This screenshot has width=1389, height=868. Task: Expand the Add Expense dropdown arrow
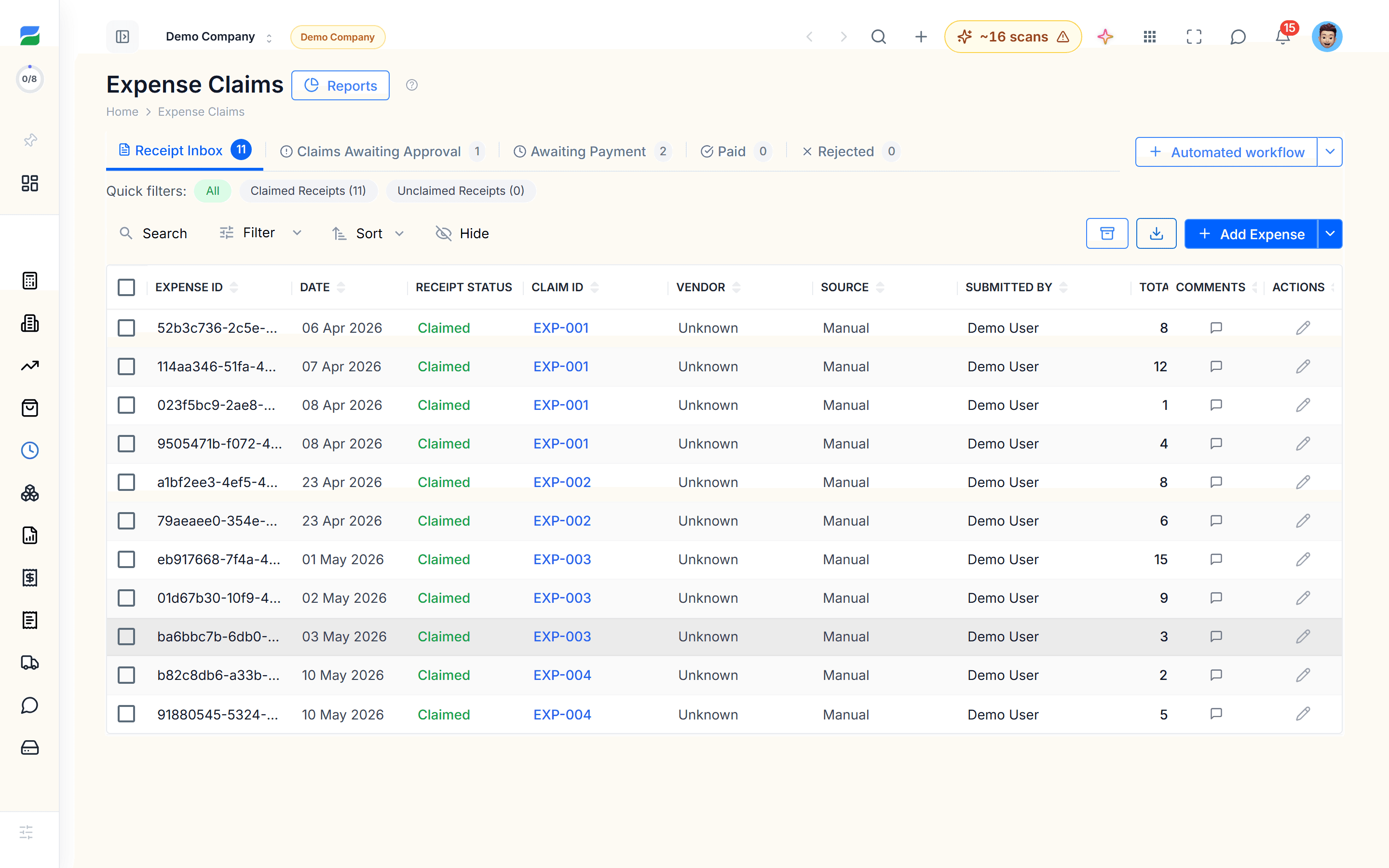point(1330,234)
